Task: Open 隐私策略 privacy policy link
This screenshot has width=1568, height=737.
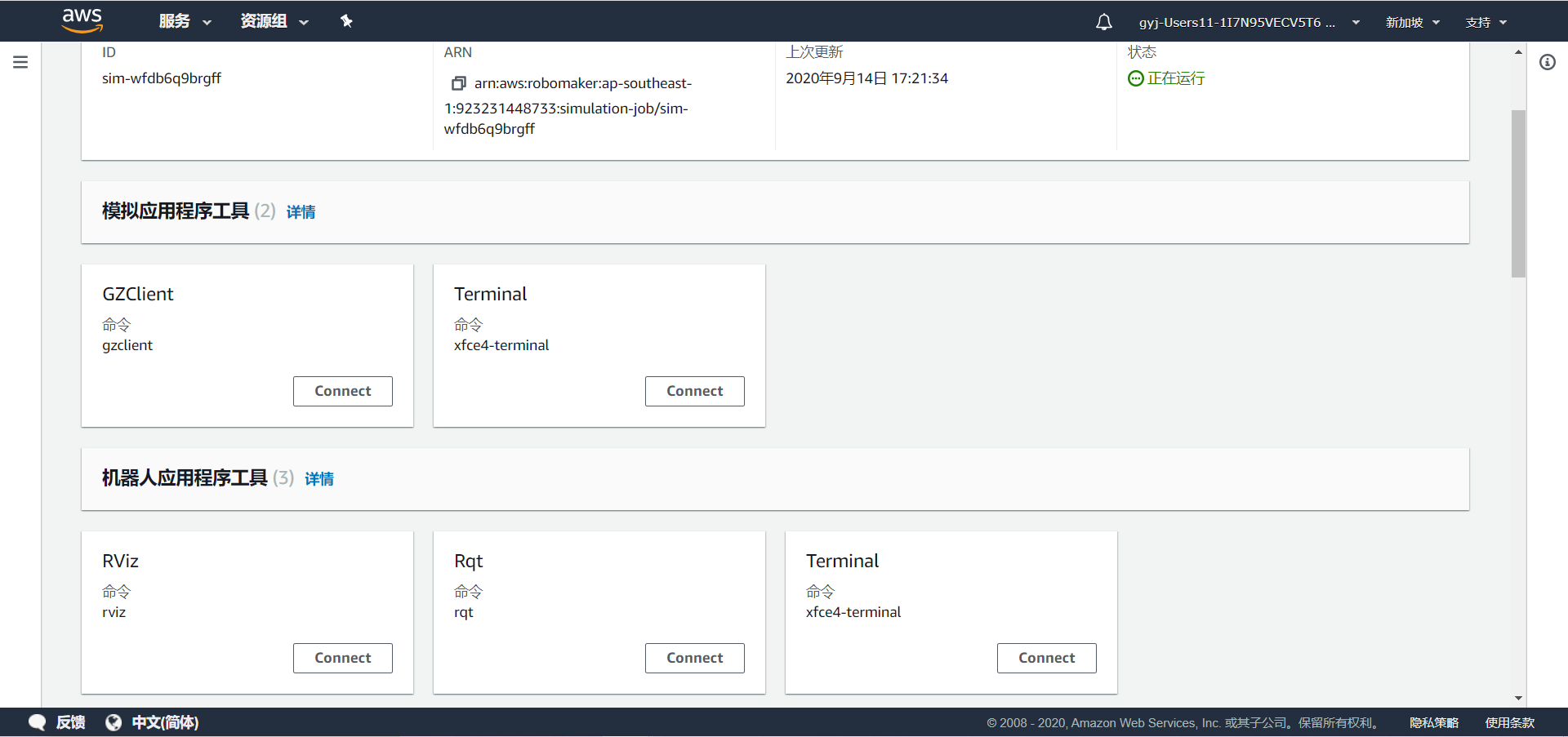Action: point(1434,722)
